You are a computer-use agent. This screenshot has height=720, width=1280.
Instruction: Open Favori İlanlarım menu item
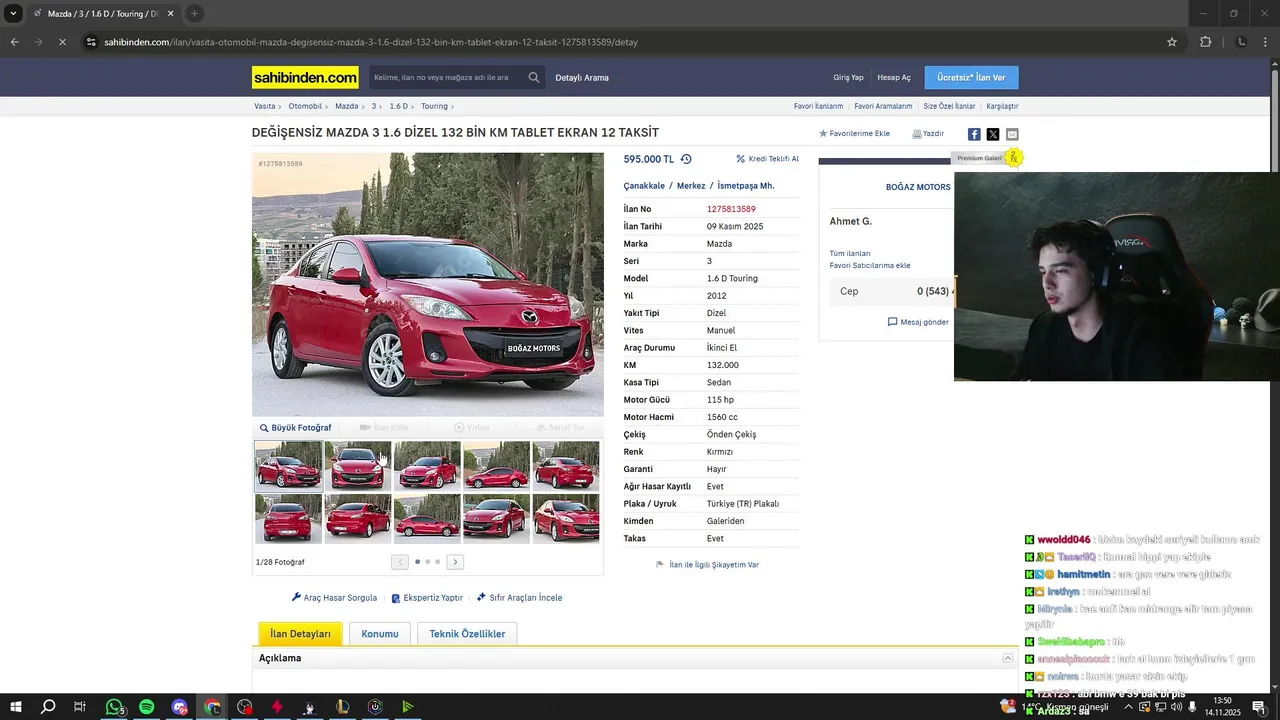818,106
